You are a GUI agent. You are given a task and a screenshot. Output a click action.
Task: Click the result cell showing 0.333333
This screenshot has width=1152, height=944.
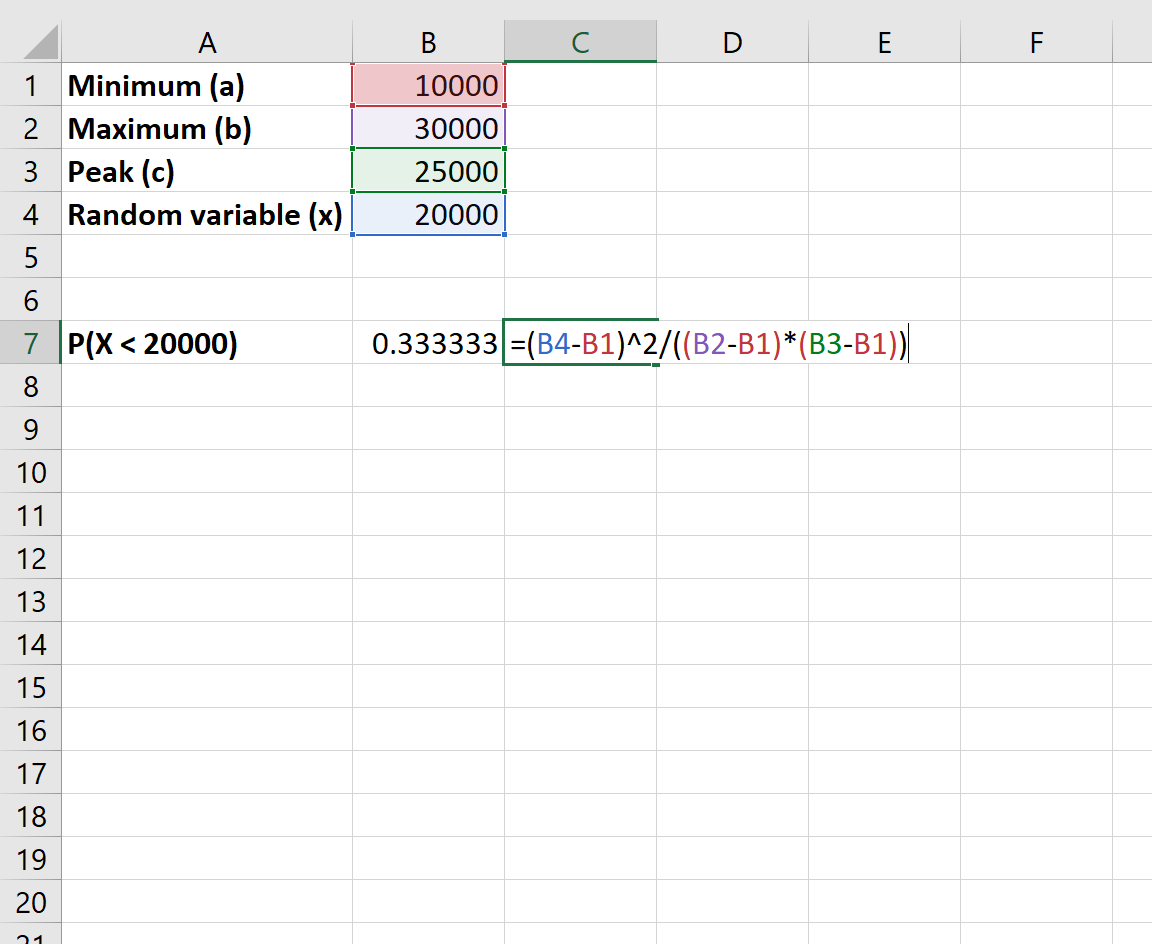(x=428, y=343)
